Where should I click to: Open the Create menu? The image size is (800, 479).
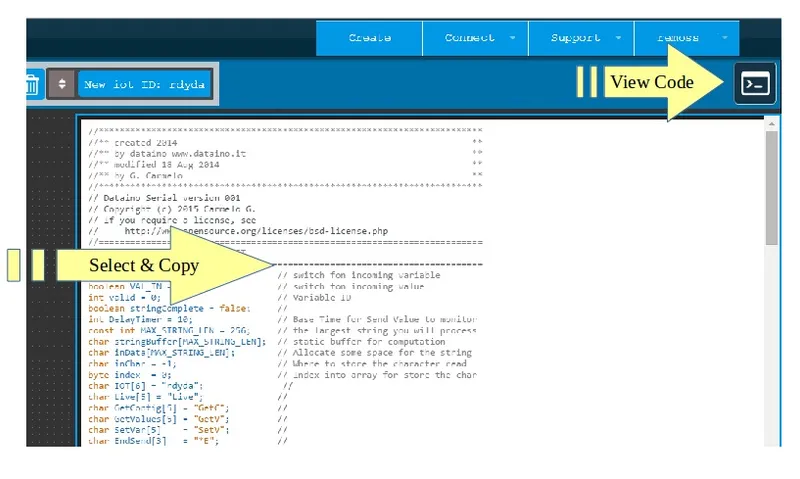(x=369, y=38)
